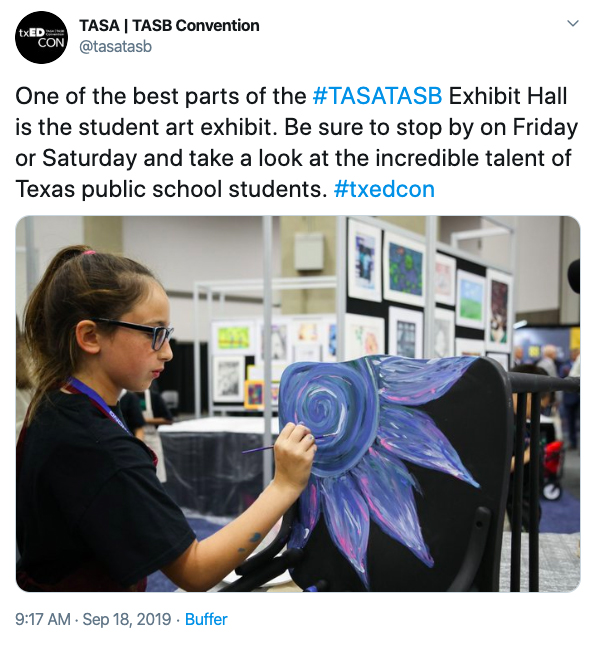Screen dimensions: 596x645
Task: Follow the #txedcon hashtag link
Action: coord(384,189)
